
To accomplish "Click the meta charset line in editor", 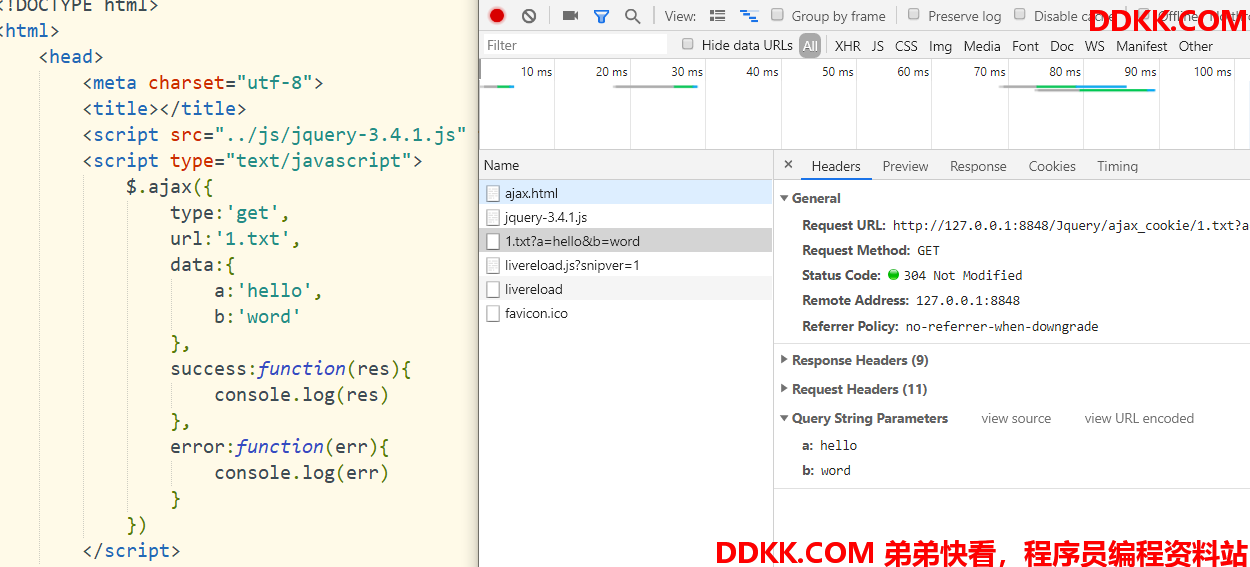I will coord(203,82).
